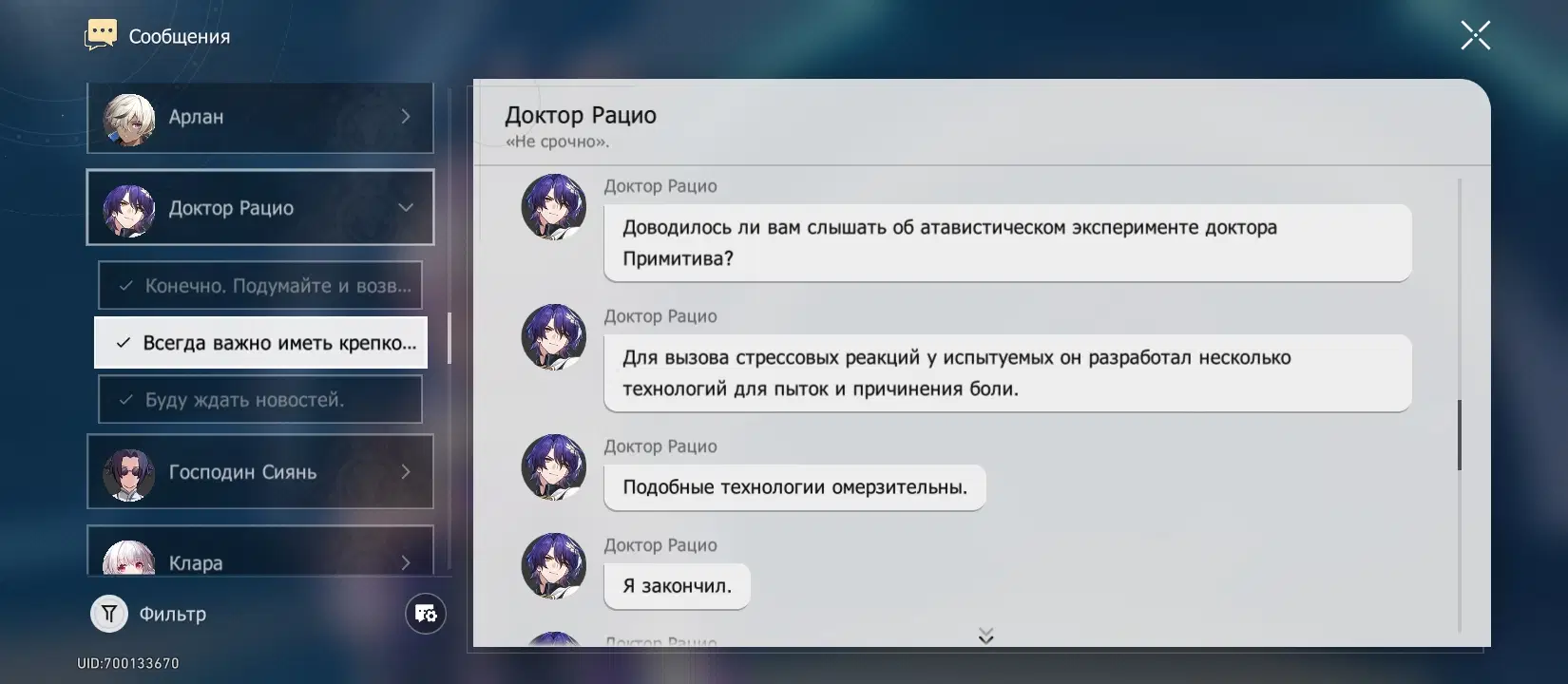Click Господин Сиянь's avatar icon
The image size is (1568, 684).
(x=128, y=473)
